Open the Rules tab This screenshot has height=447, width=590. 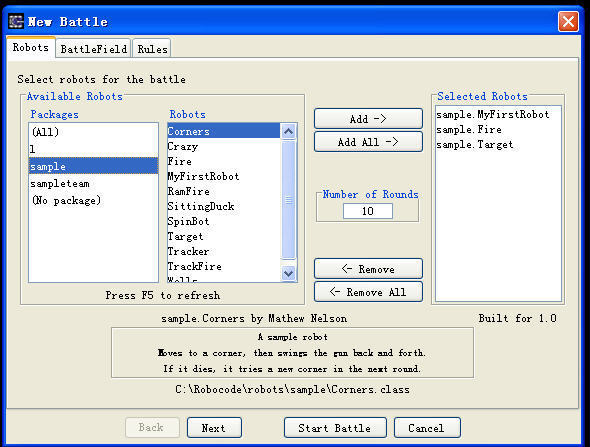tap(152, 49)
